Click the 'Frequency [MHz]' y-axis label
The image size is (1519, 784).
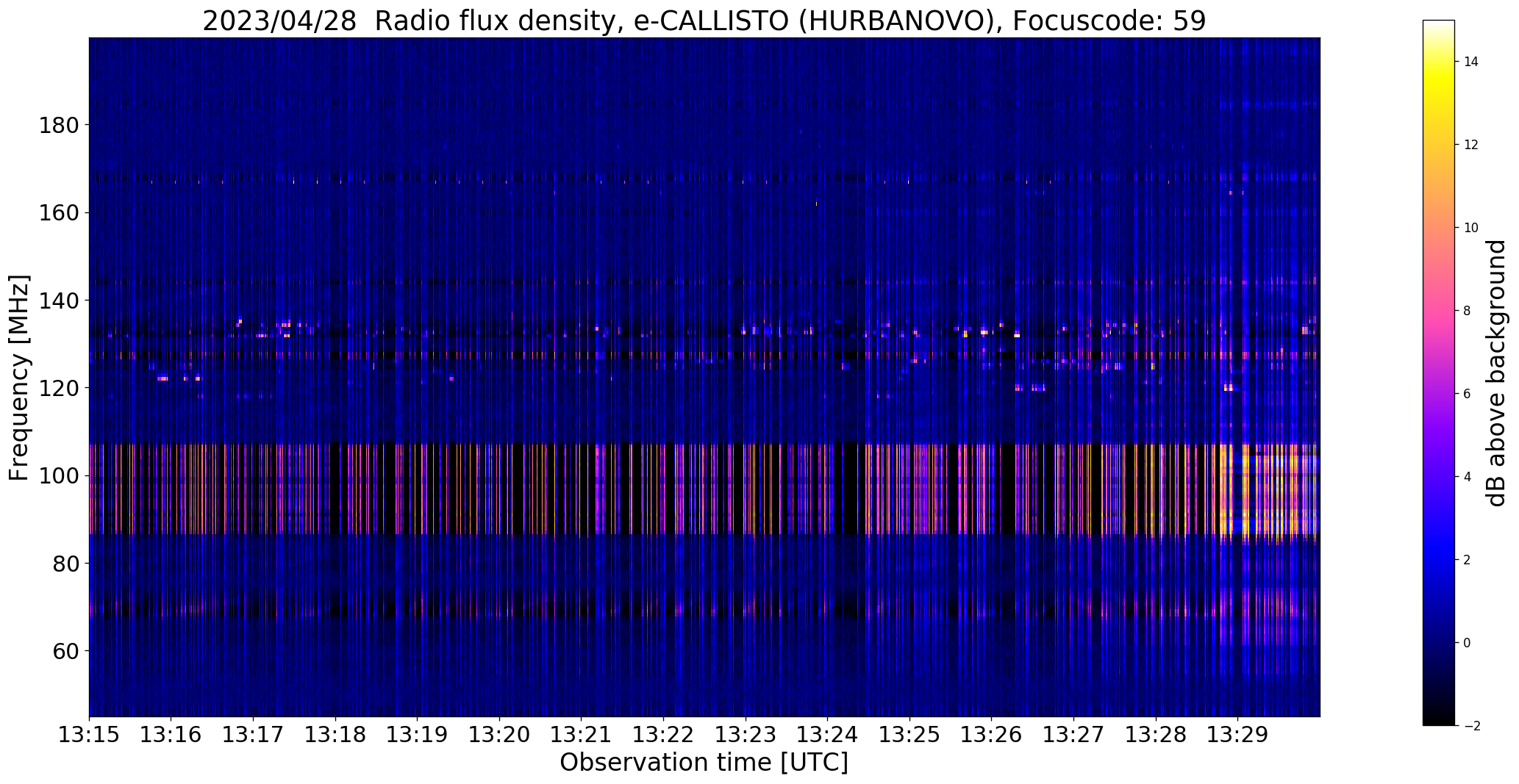(20, 378)
